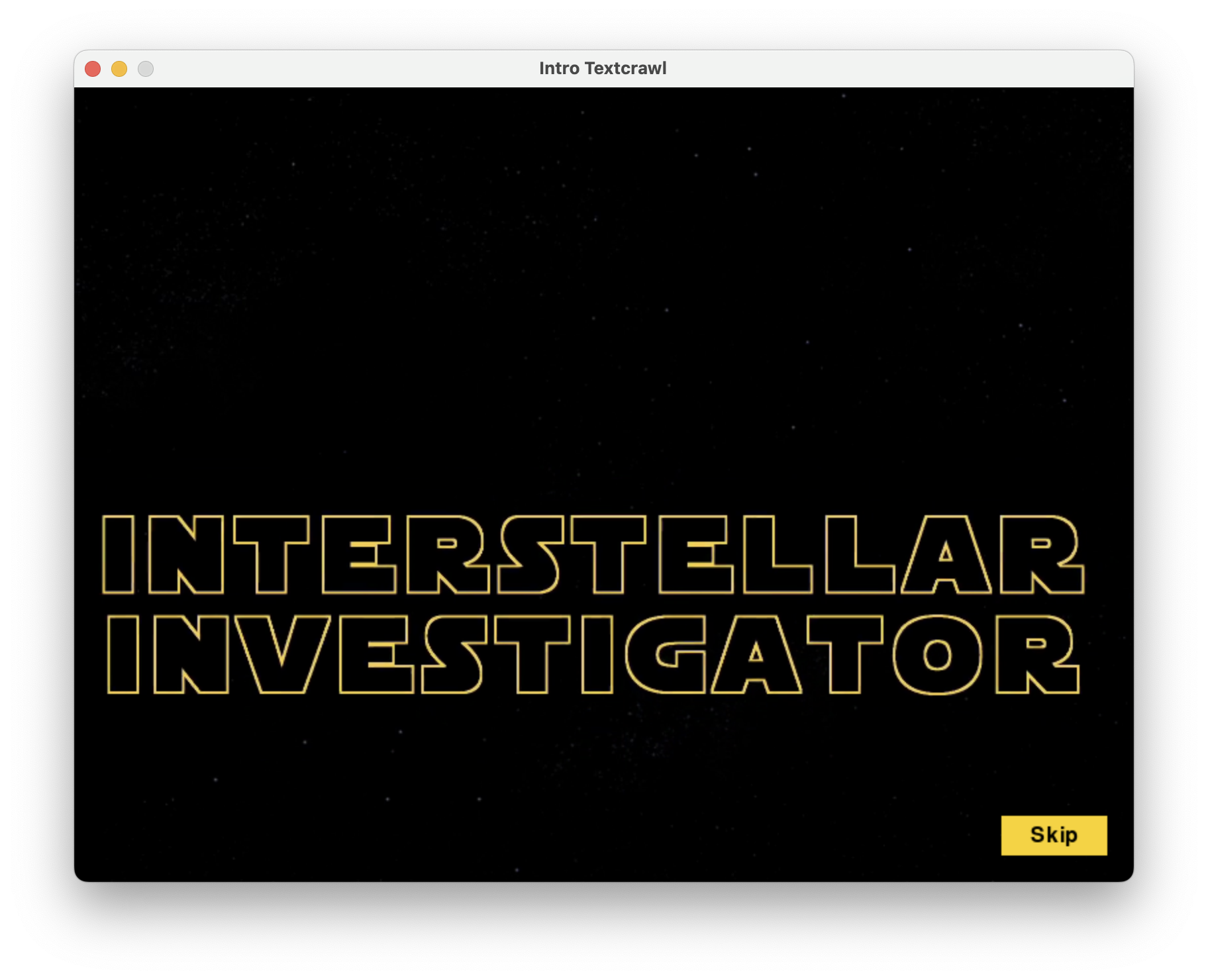Click the disabled gray zoom button
The height and width of the screenshot is (980, 1208).
[146, 69]
